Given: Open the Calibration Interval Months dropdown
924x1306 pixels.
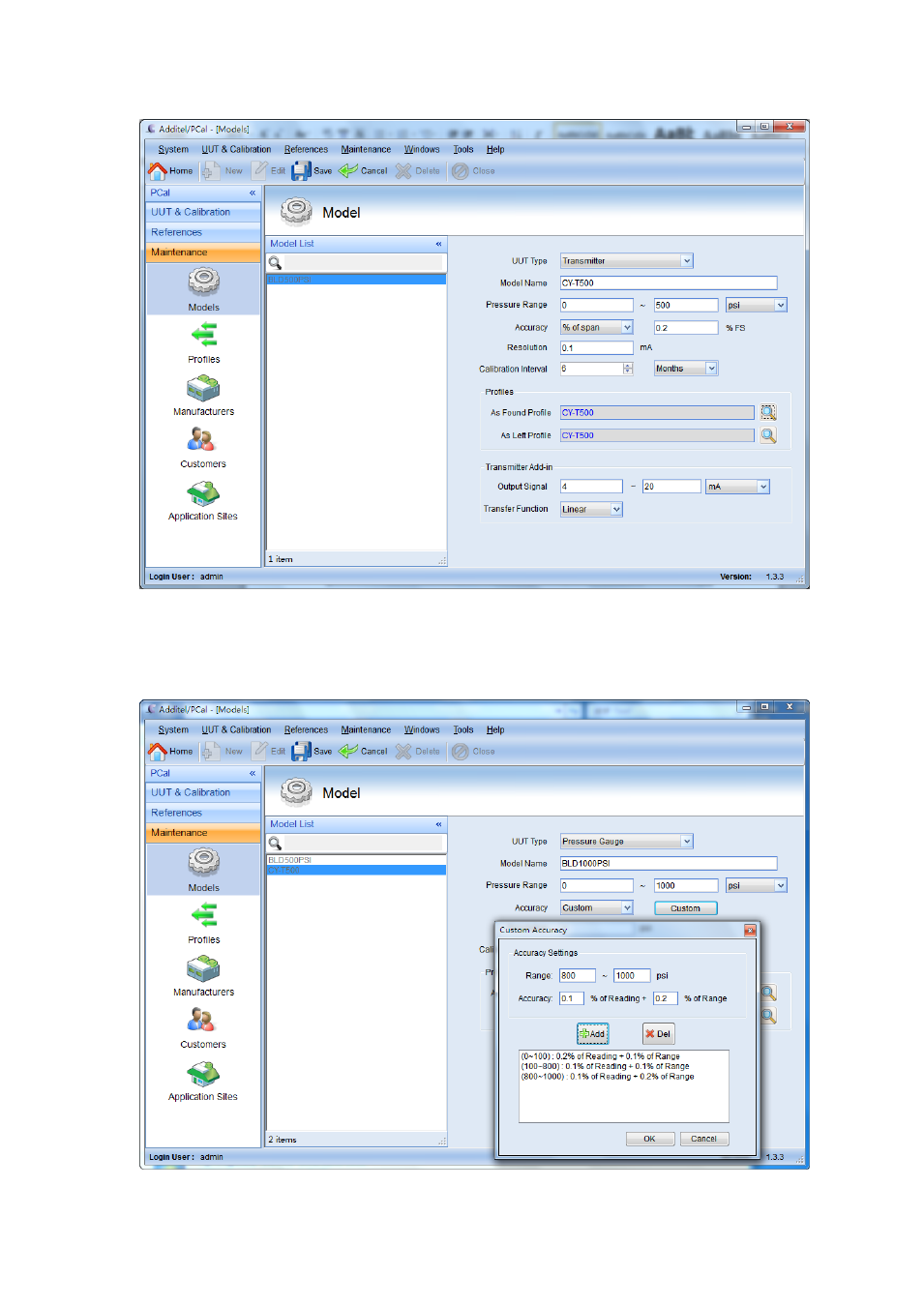Looking at the screenshot, I should pyautogui.click(x=711, y=369).
